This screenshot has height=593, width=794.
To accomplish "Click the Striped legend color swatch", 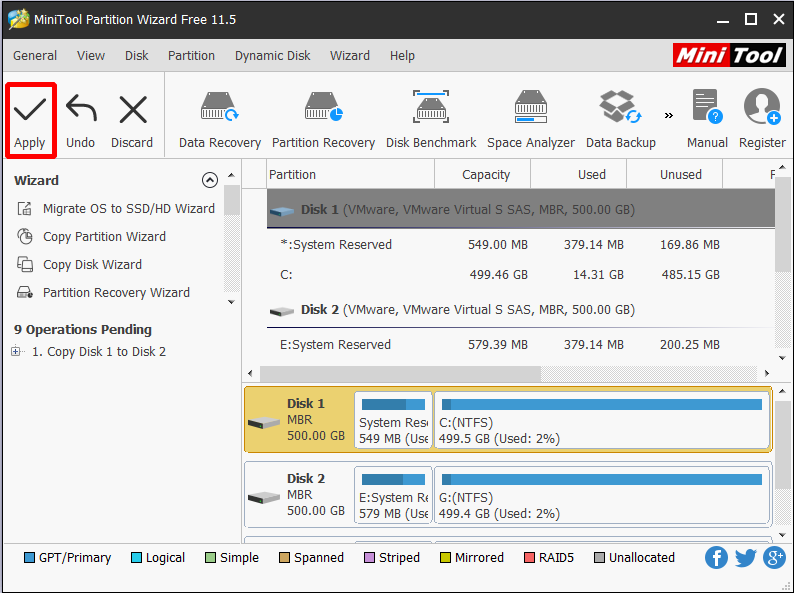I will click(369, 558).
